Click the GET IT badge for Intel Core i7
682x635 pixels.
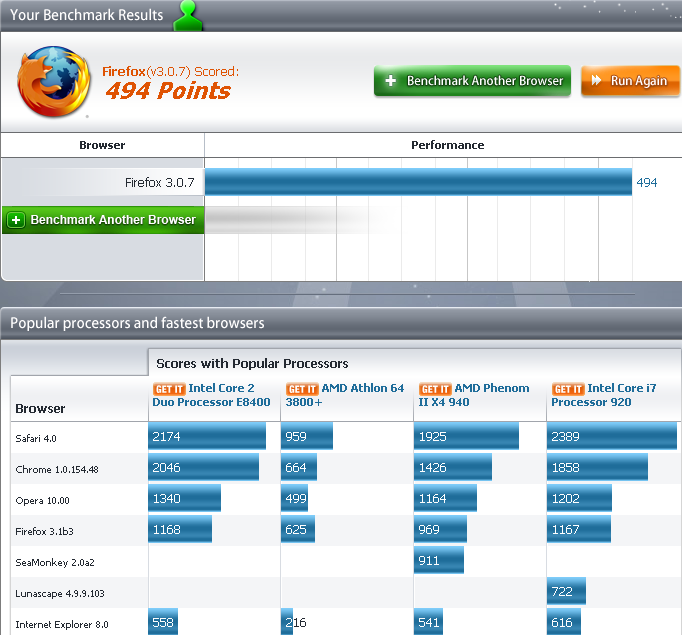pyautogui.click(x=568, y=389)
